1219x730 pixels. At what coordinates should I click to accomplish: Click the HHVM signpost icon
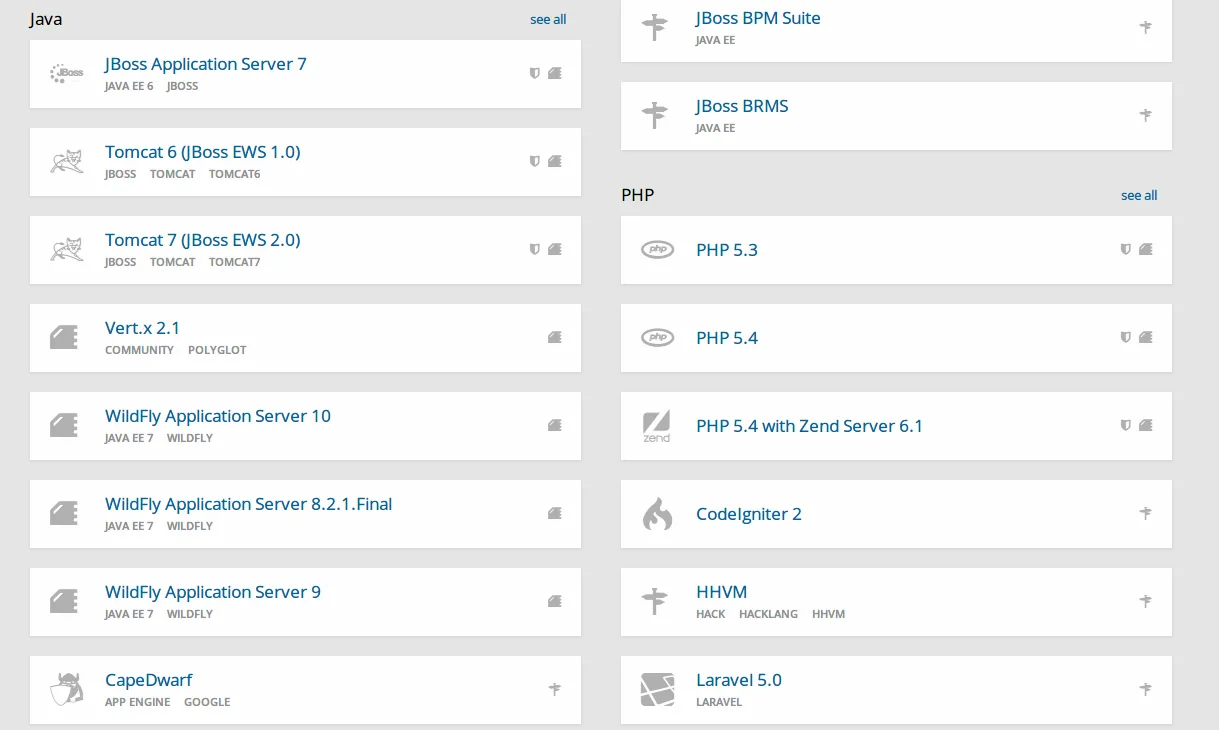(x=655, y=602)
